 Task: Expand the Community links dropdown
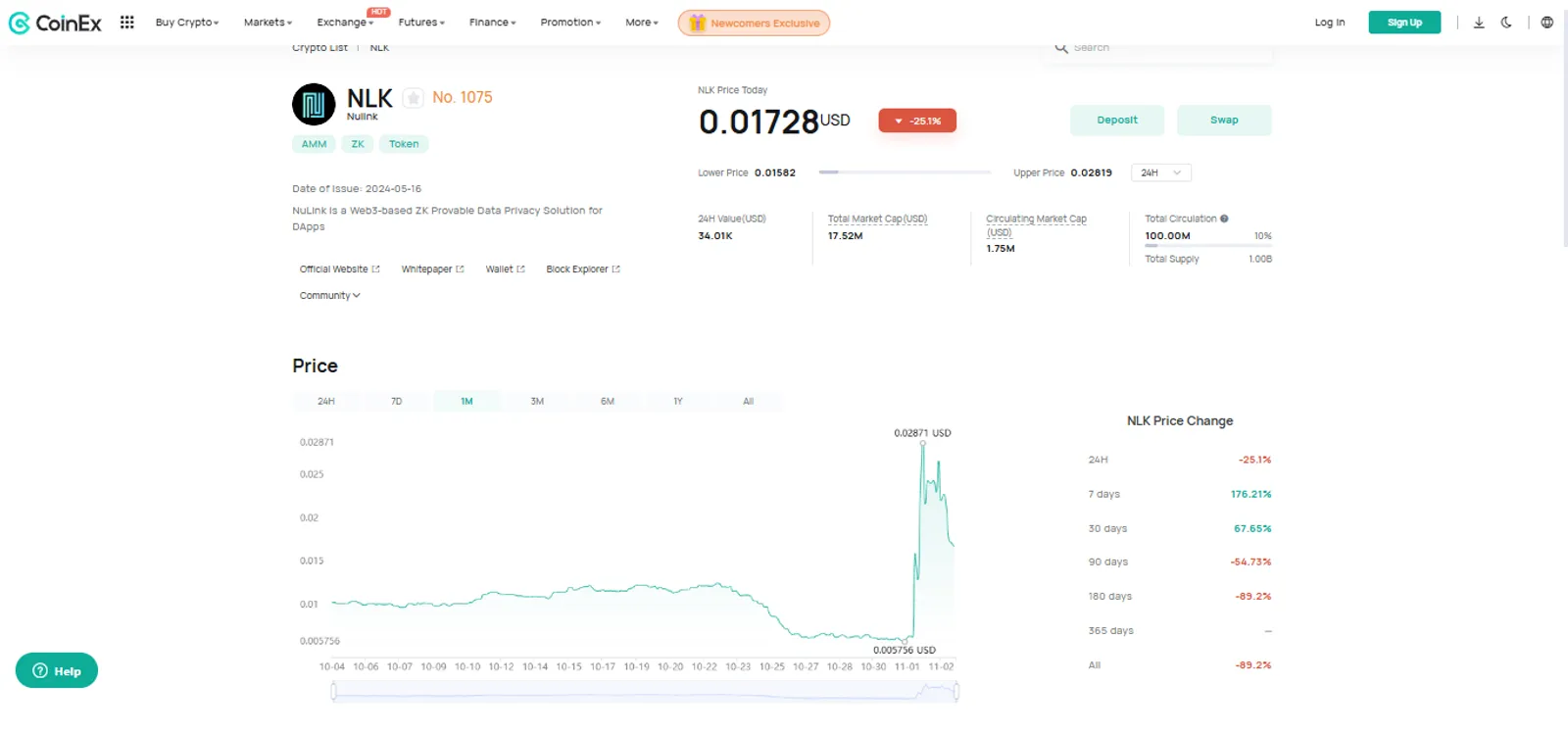[330, 295]
